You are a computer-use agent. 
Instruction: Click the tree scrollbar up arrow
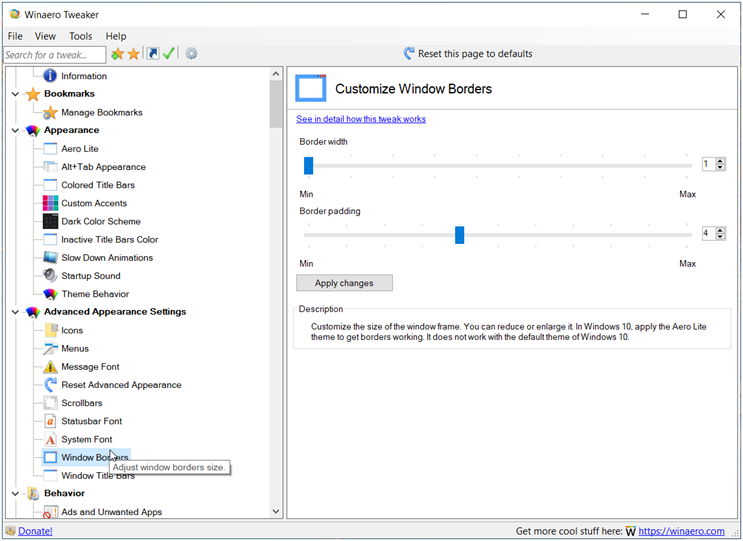[276, 74]
